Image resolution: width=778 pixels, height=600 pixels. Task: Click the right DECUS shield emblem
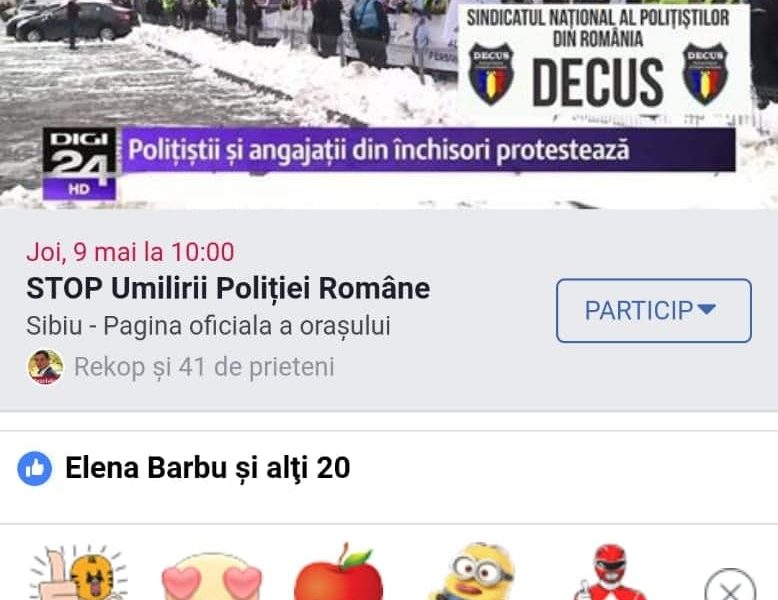click(705, 74)
